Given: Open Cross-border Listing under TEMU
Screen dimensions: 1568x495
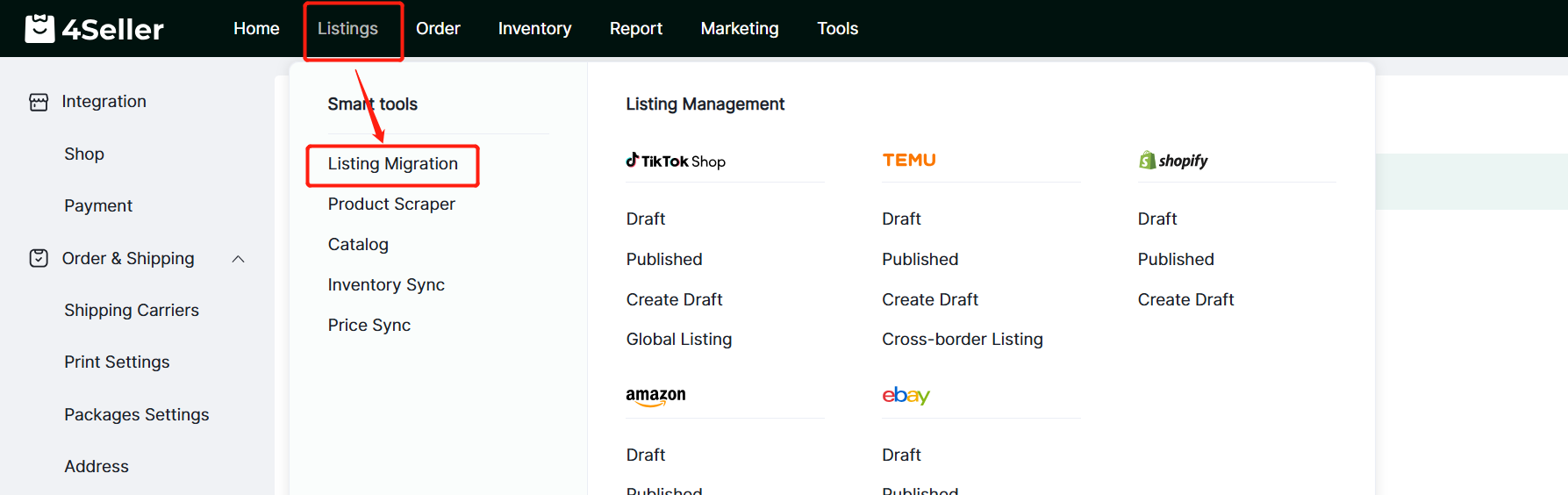Looking at the screenshot, I should [962, 340].
